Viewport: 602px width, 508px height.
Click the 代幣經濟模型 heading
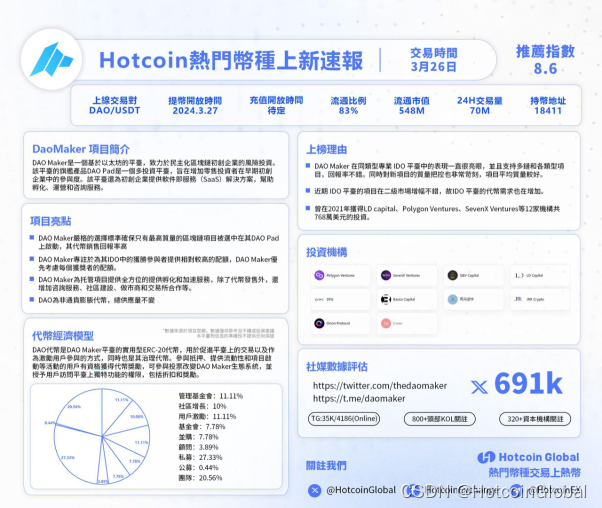click(63, 336)
